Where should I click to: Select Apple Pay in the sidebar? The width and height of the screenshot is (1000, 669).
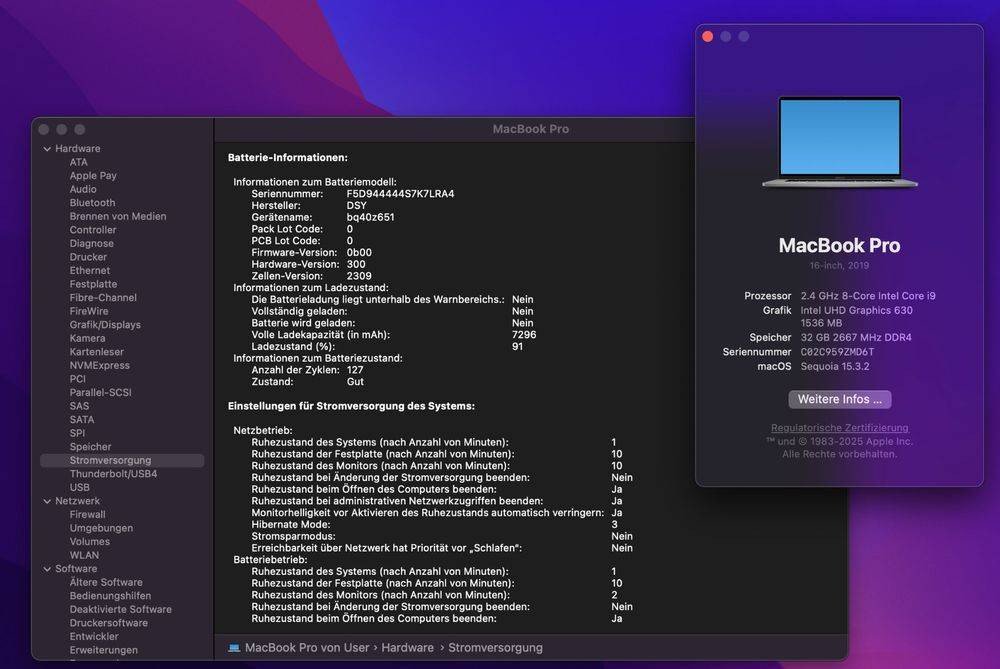point(93,175)
